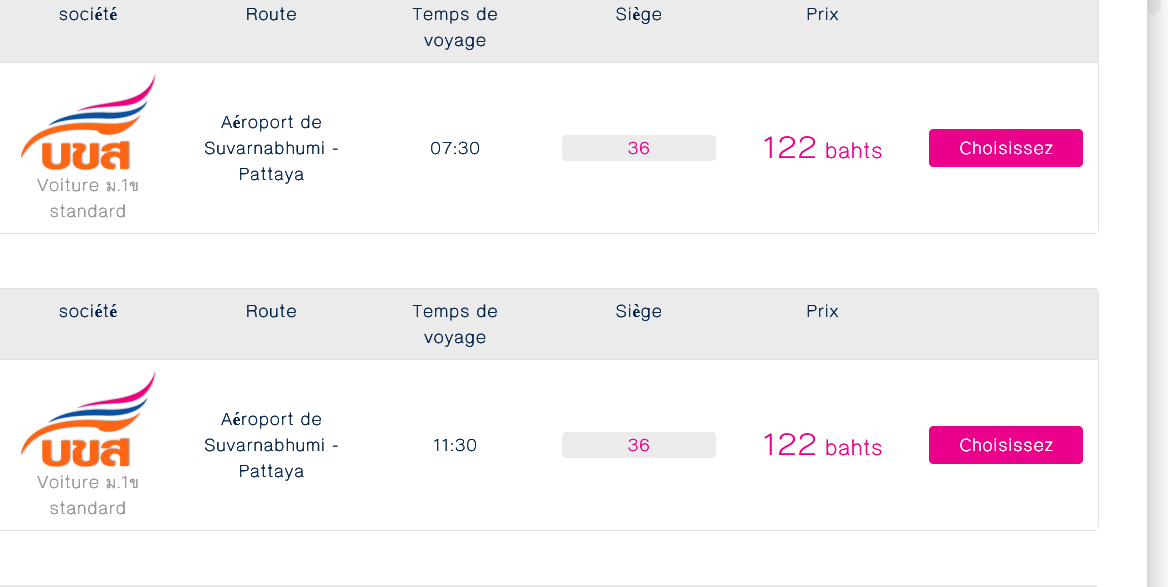Click 'Route' header in first table
The width and height of the screenshot is (1168, 587).
(x=271, y=15)
